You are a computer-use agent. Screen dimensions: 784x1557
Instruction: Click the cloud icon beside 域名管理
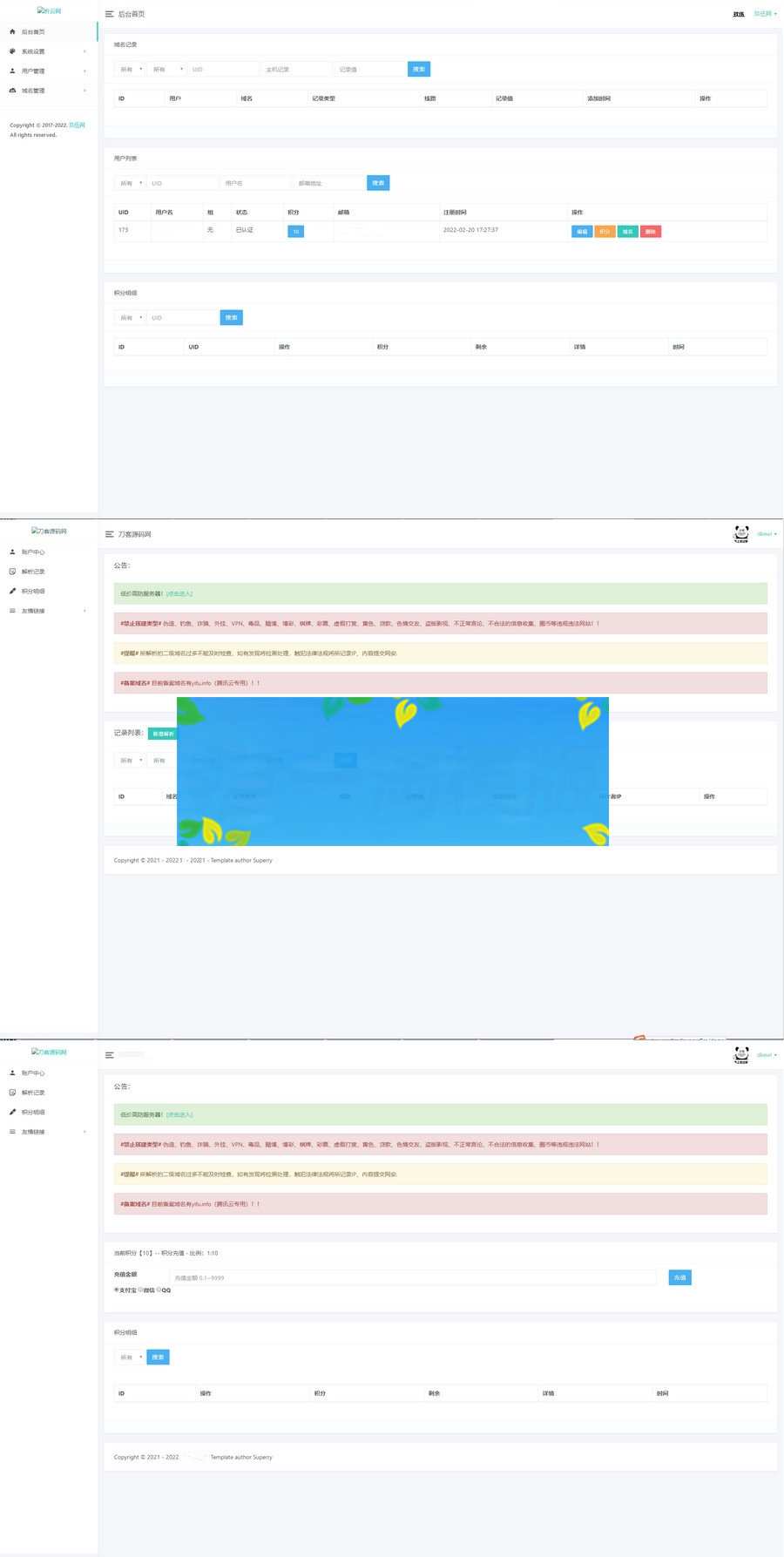(x=12, y=91)
